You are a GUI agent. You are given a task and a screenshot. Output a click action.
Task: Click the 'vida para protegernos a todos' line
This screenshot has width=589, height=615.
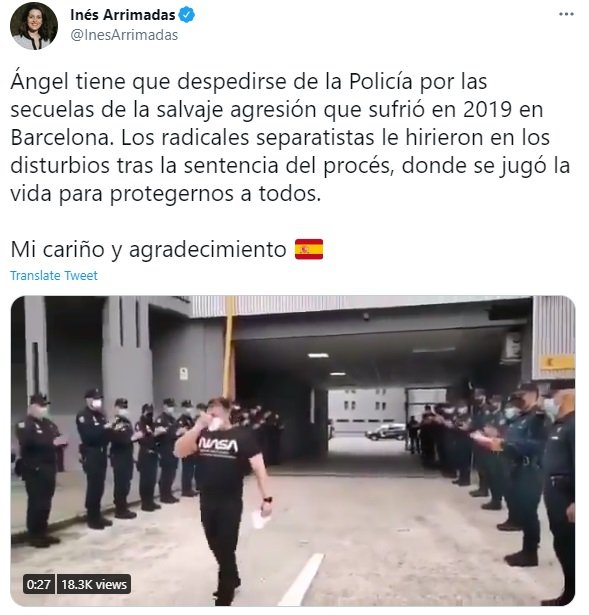(165, 194)
